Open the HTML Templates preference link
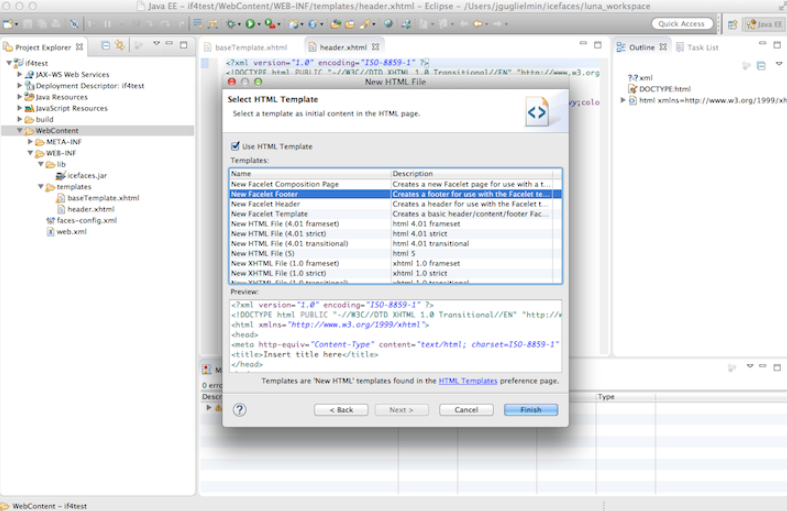 pos(467,381)
